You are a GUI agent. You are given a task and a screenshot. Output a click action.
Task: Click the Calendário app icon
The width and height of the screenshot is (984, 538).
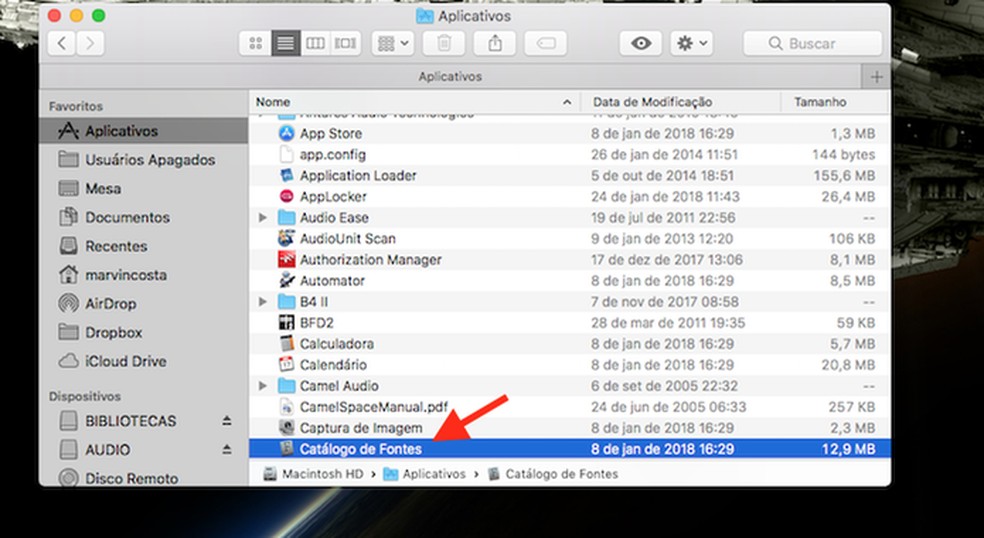(x=286, y=365)
